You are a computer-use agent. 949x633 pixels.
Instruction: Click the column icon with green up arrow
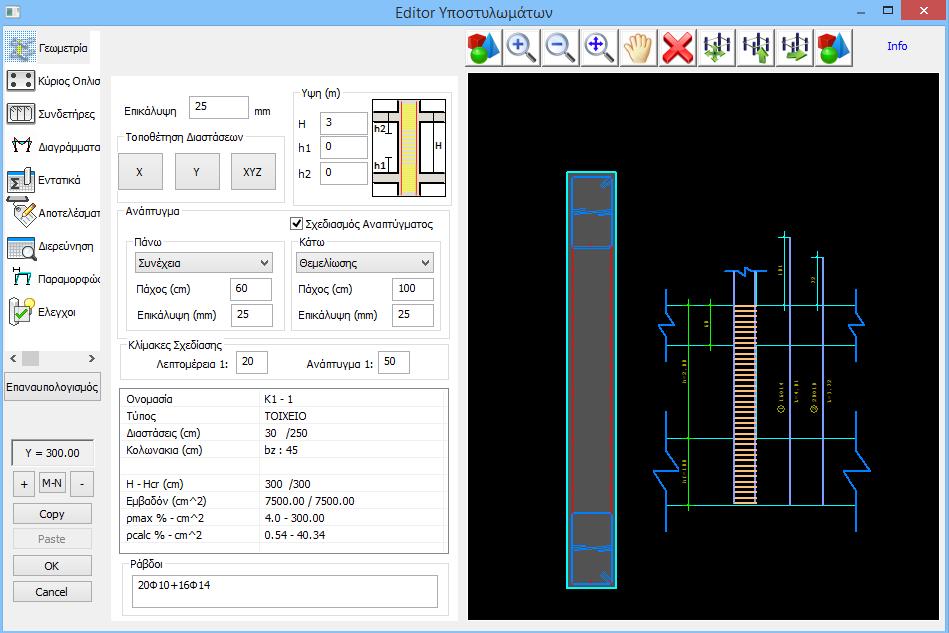[755, 47]
